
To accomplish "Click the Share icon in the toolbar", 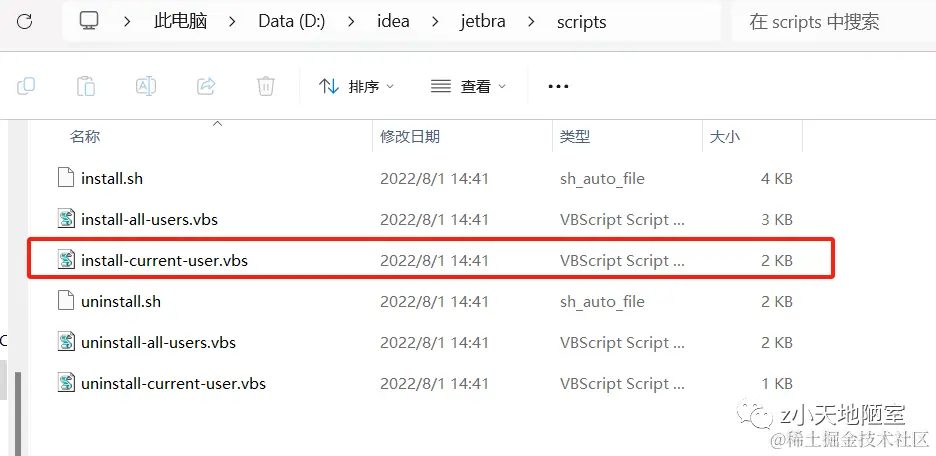I will coord(206,86).
